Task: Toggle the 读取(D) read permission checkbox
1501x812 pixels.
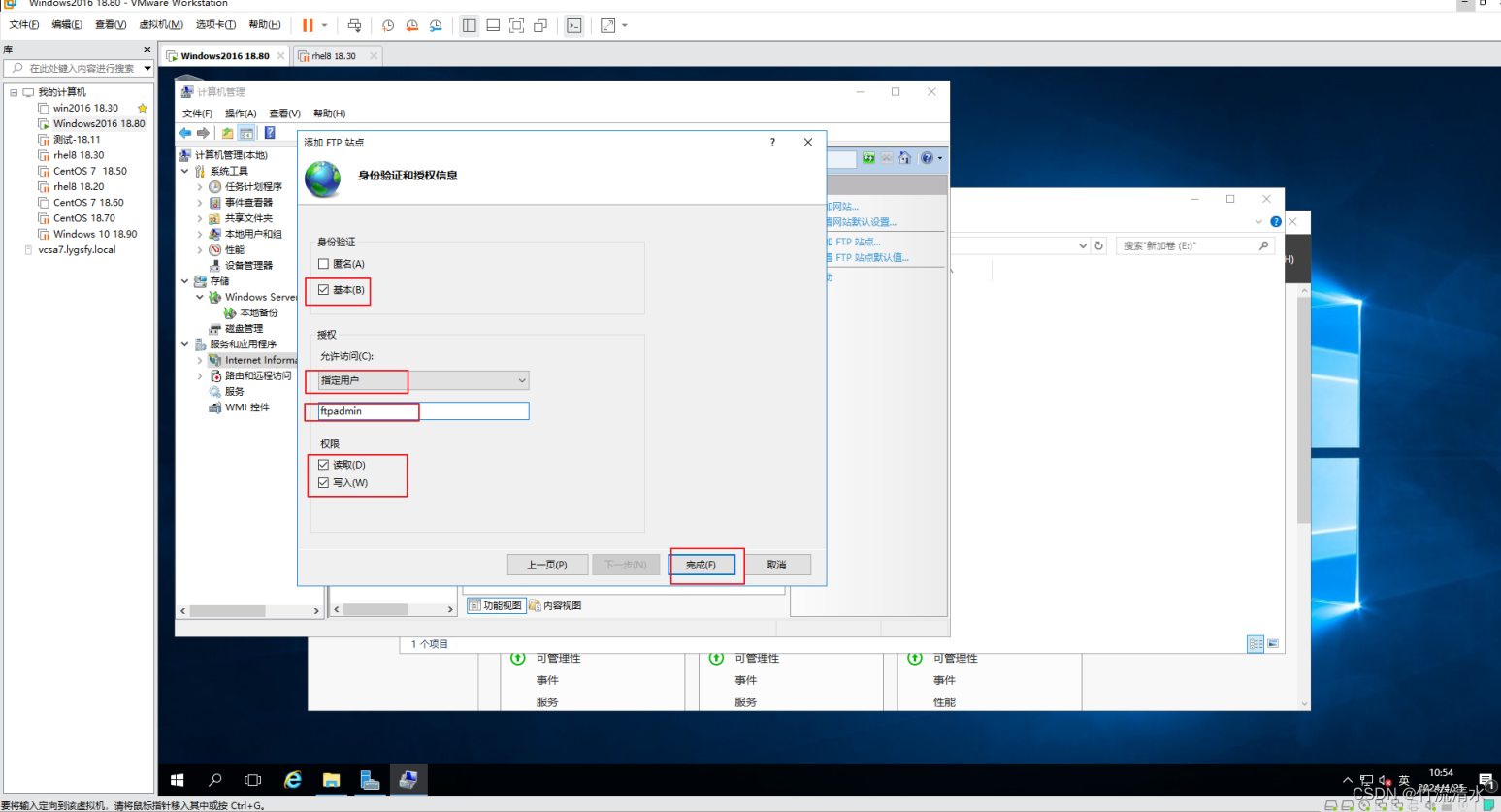Action: (x=323, y=465)
